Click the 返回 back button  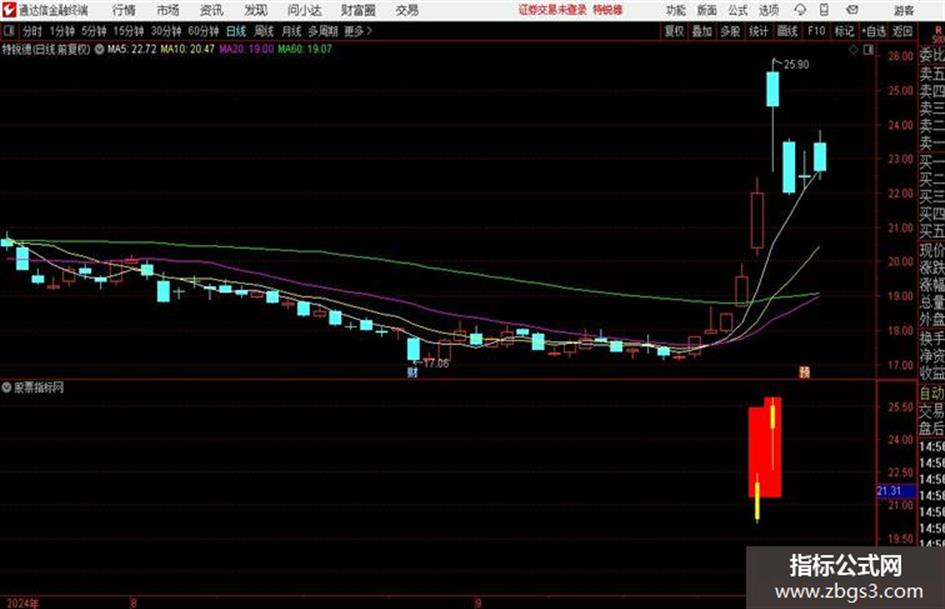pos(902,31)
